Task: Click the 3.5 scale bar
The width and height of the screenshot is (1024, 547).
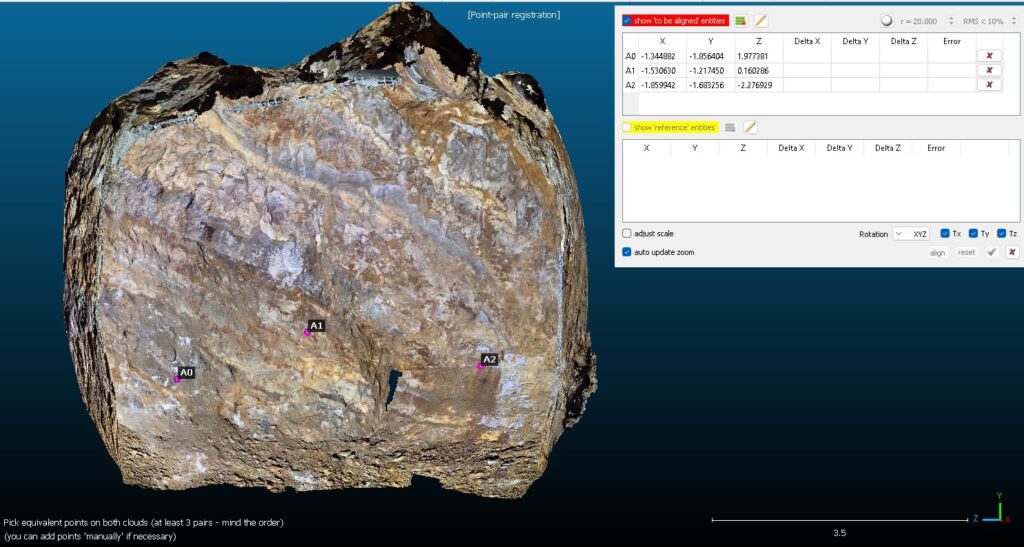Action: (x=840, y=520)
